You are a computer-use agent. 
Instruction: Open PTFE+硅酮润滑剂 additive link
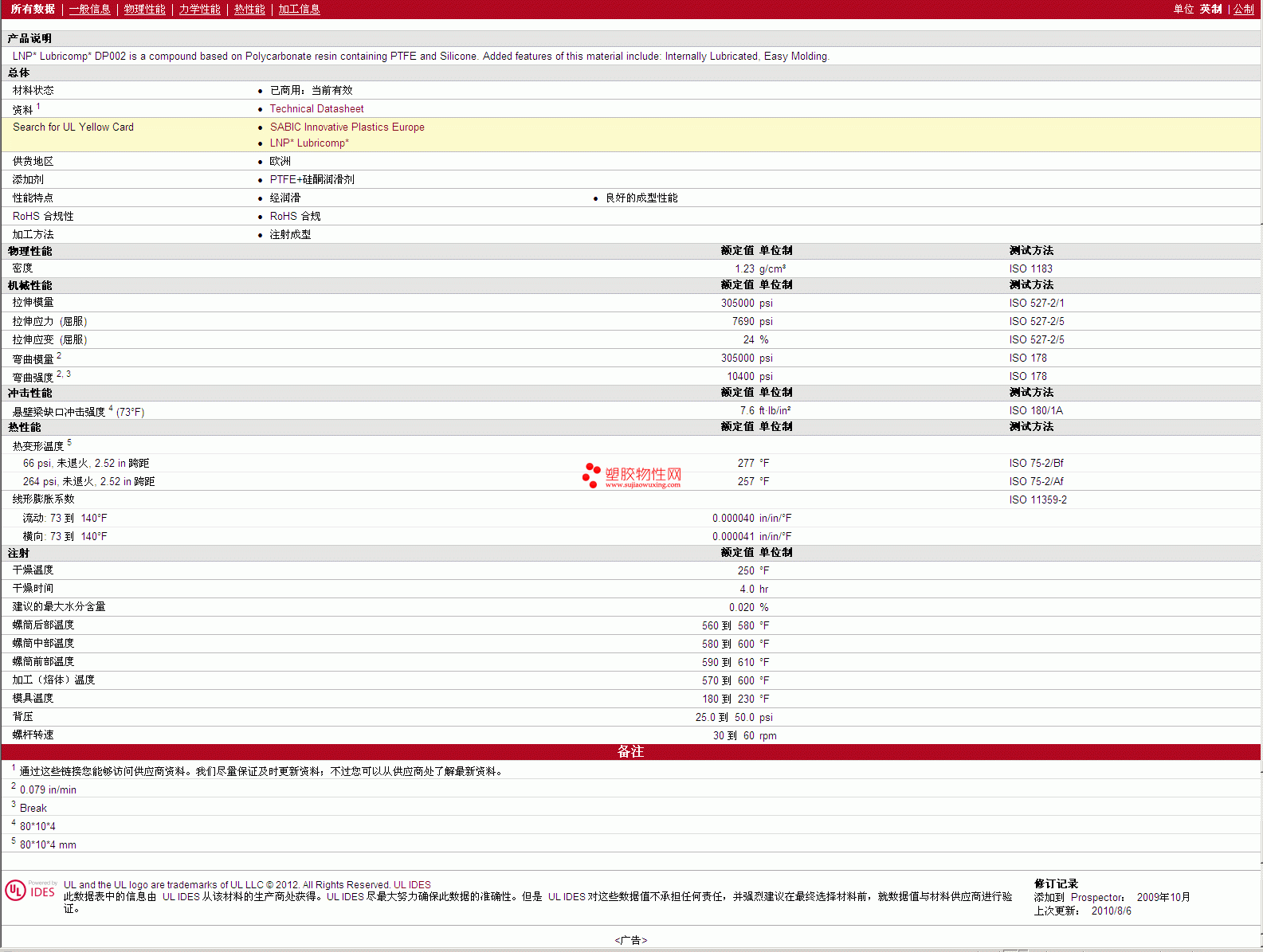point(312,179)
